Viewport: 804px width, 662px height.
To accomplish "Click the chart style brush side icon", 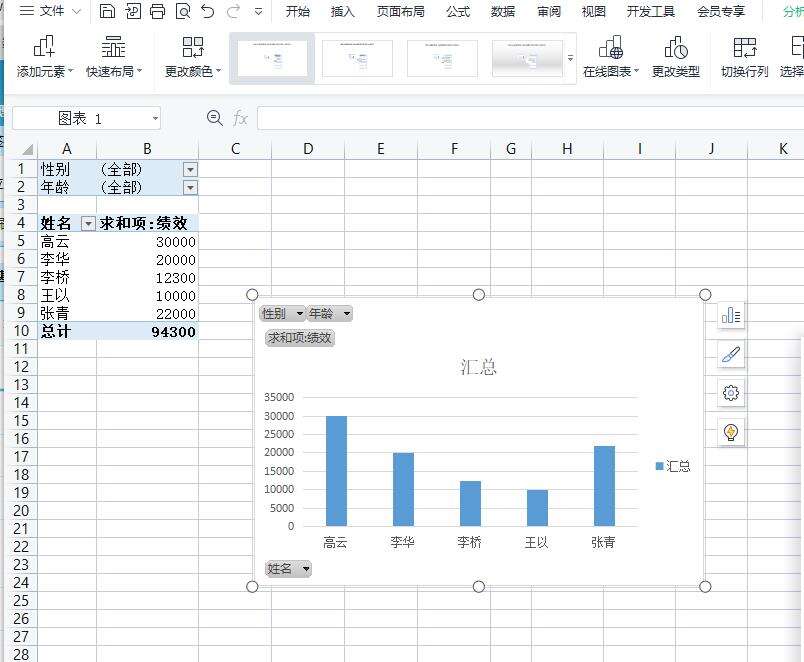I will coord(731,354).
